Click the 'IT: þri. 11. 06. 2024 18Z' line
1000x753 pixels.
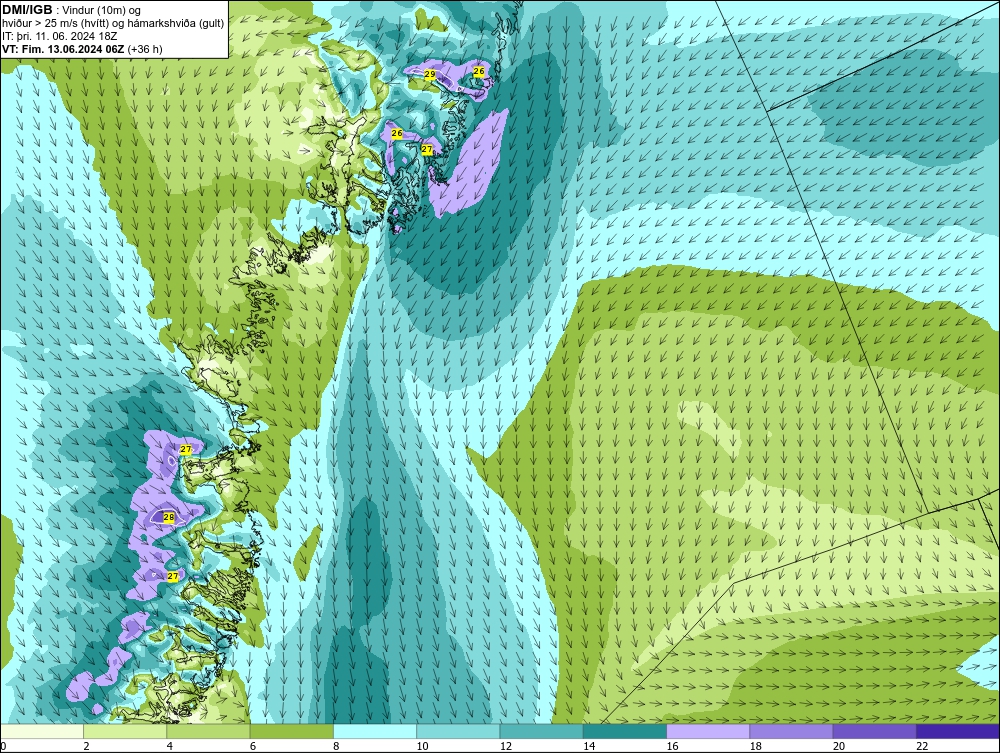pyautogui.click(x=59, y=36)
